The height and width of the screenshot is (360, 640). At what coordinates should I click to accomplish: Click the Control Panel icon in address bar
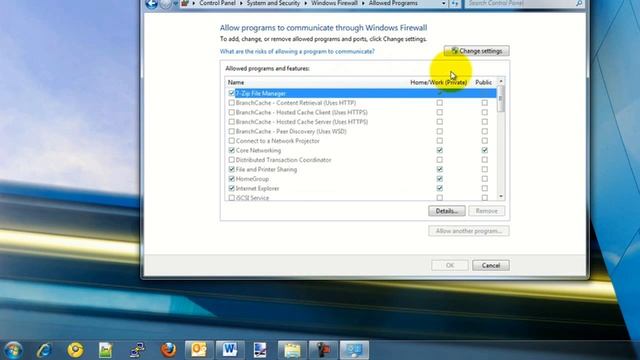[185, 3]
